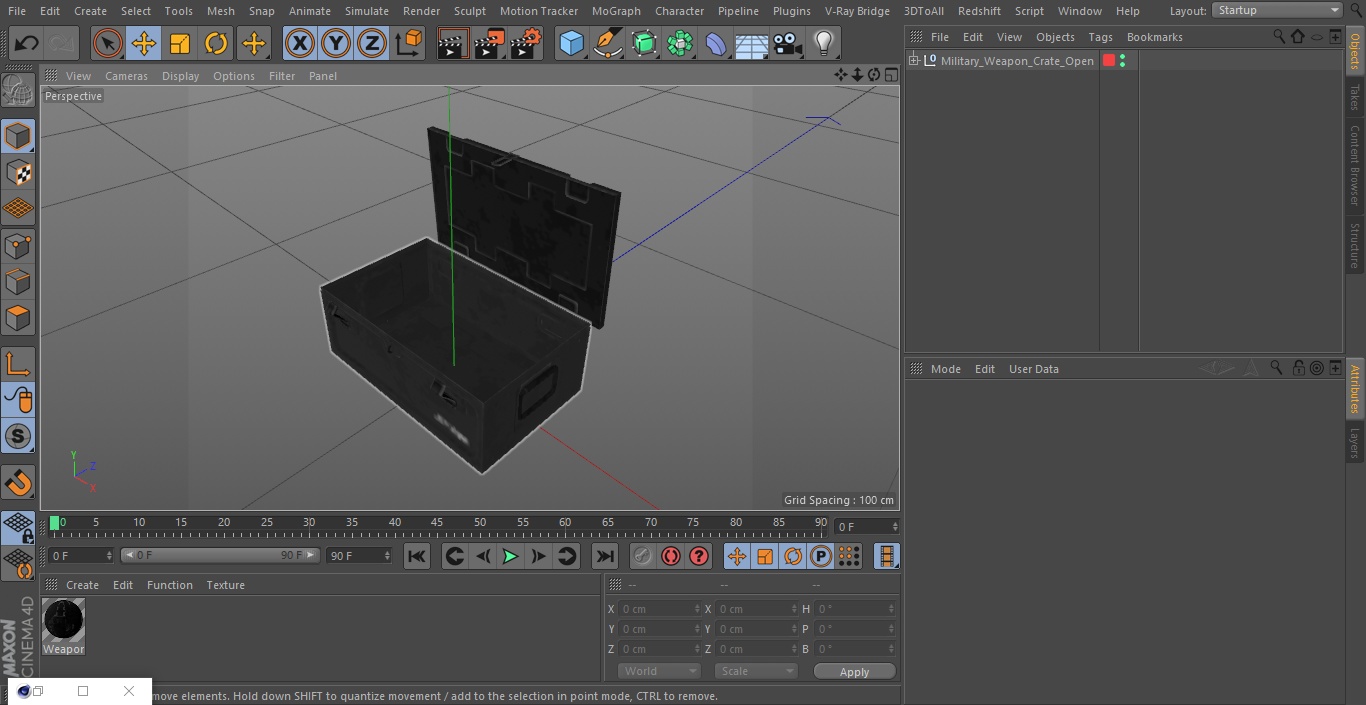Click the Apply coordinates button
The image size is (1366, 705).
pyautogui.click(x=854, y=672)
